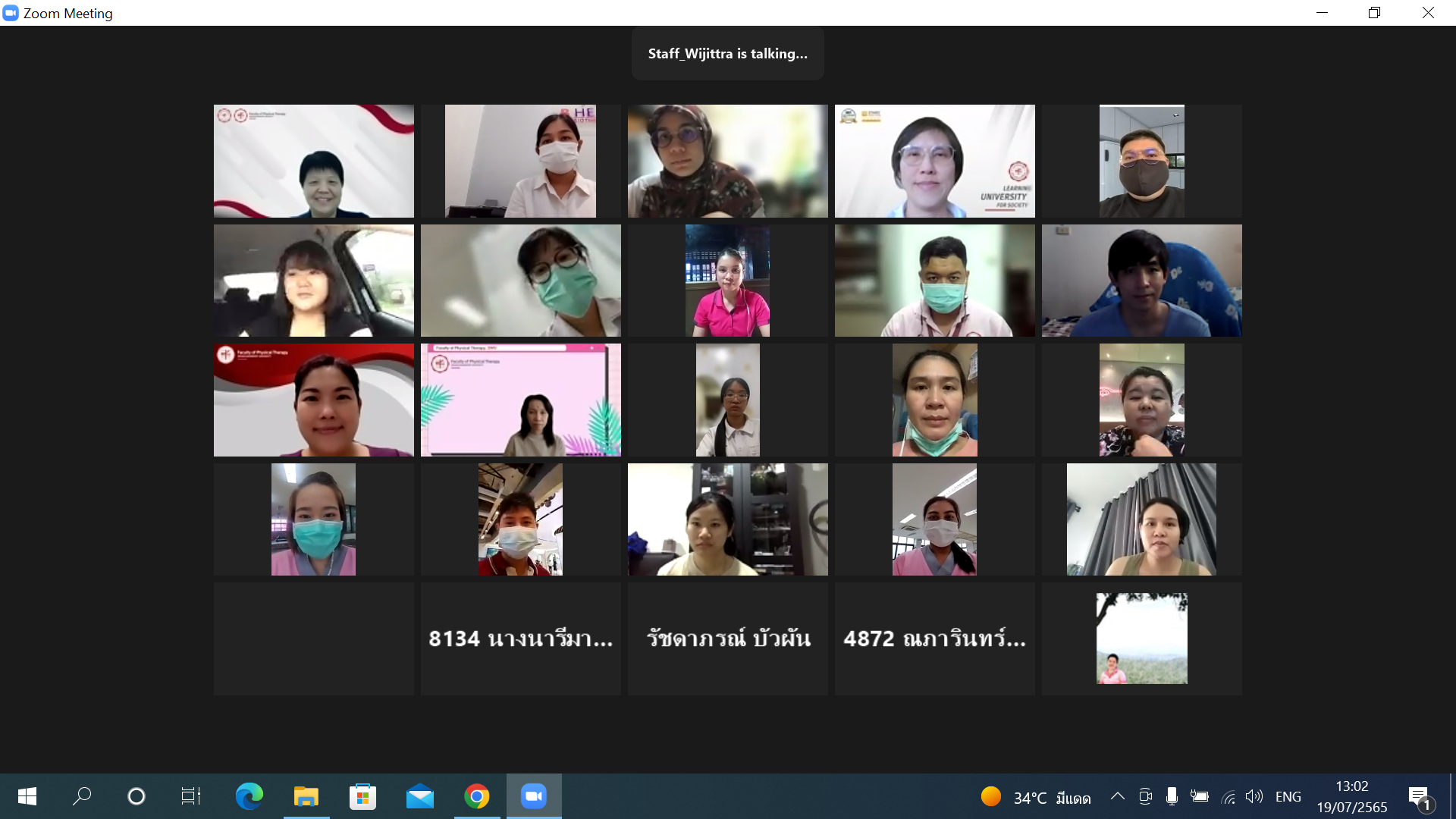This screenshot has height=819, width=1456.
Task: Click the Zoom taskbar icon
Action: [x=534, y=796]
